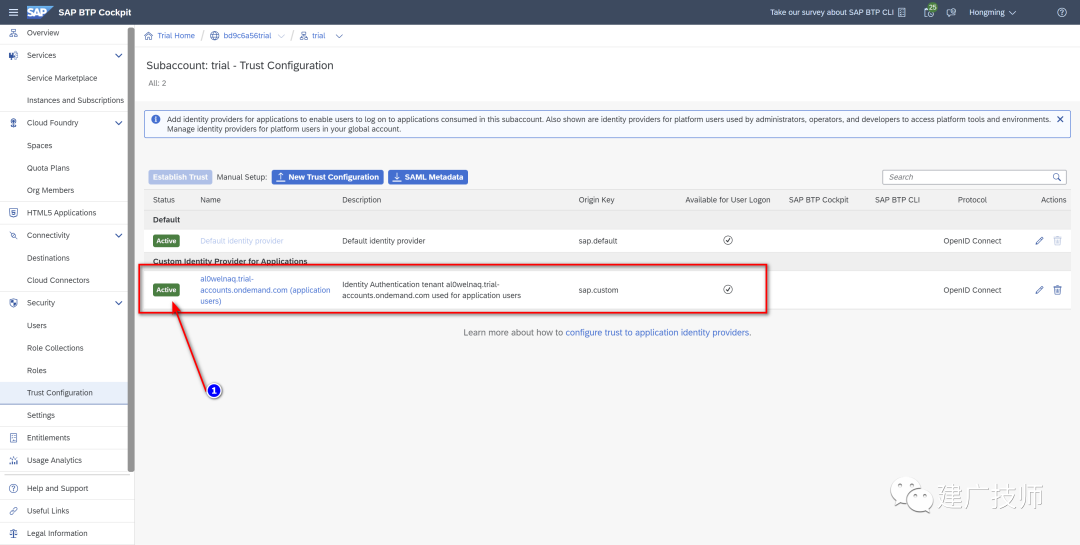Open the Hongming user dropdown
Viewport: 1080px width, 545px height.
(x=993, y=12)
